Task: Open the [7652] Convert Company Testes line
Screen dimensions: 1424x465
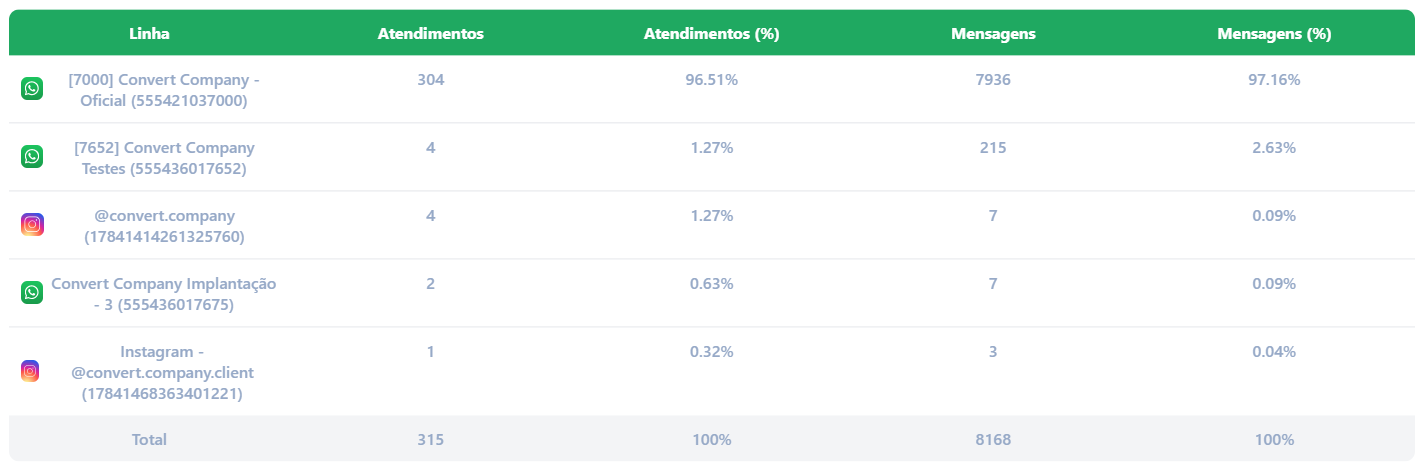Action: coord(164,158)
